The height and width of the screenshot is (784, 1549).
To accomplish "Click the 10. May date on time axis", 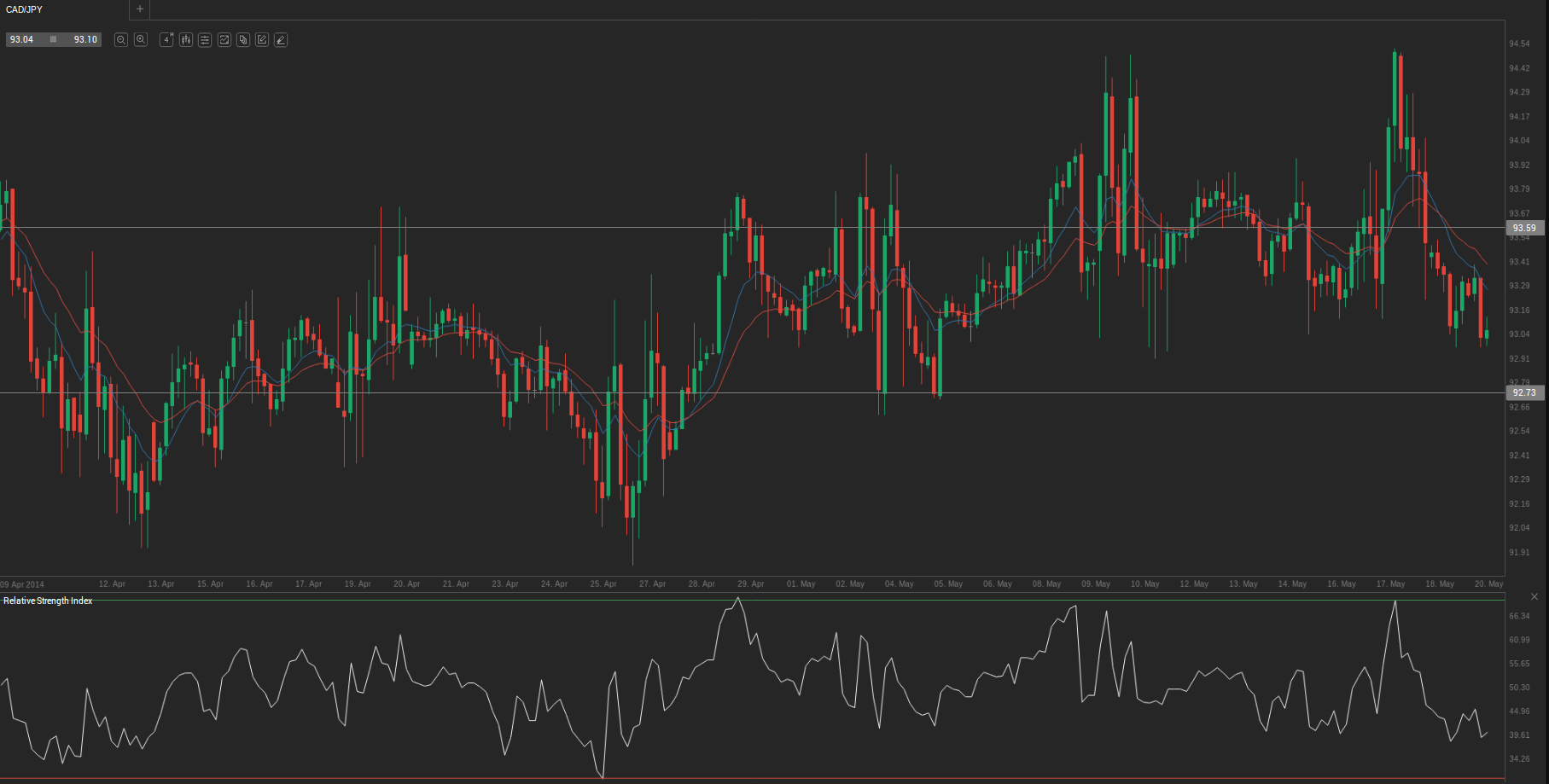I will (x=1144, y=584).
